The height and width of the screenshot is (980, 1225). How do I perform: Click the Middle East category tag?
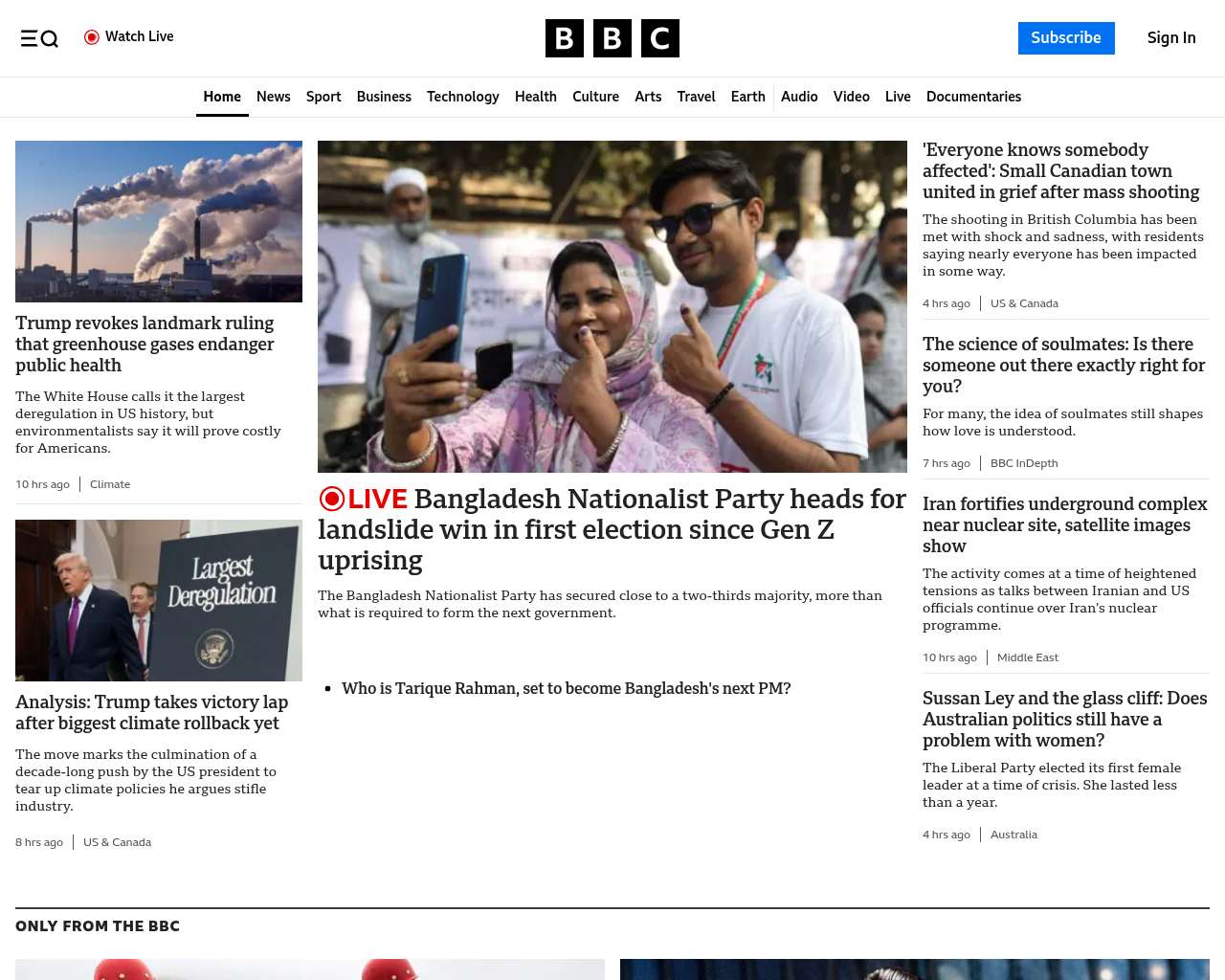(x=1027, y=657)
